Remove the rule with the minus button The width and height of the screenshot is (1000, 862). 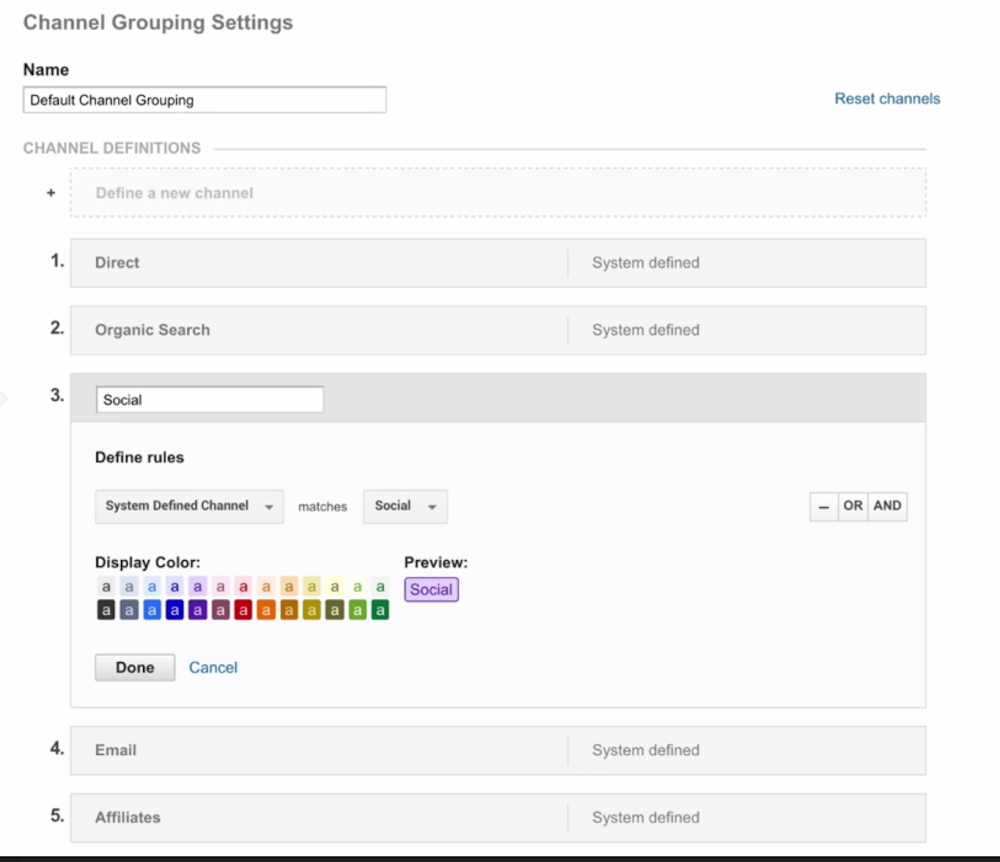(823, 506)
